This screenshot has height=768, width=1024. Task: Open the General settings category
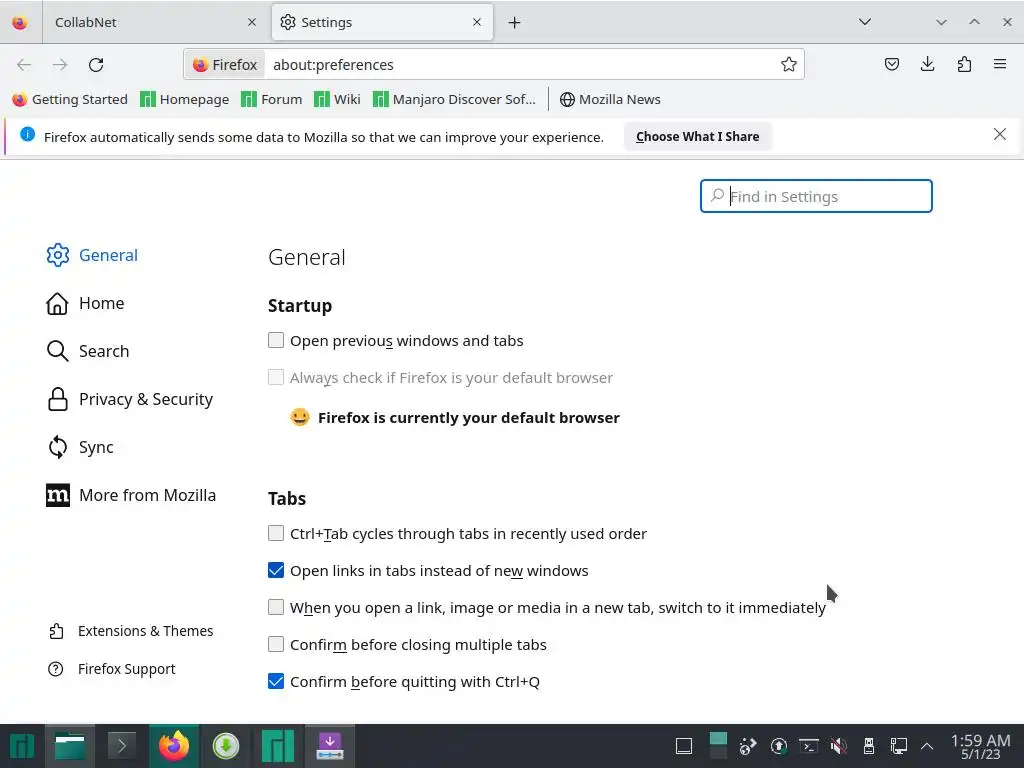click(93, 255)
